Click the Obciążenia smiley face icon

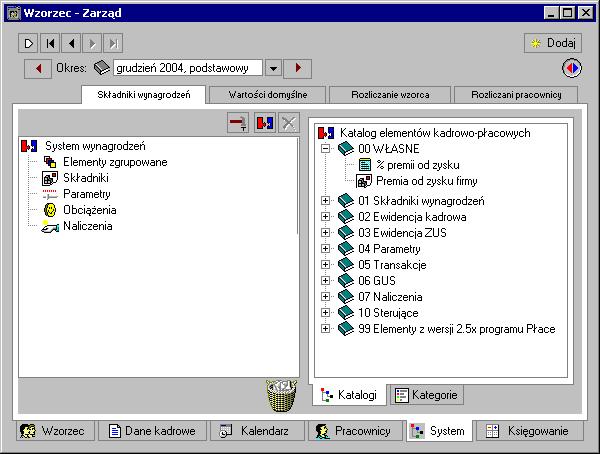pyautogui.click(x=50, y=210)
